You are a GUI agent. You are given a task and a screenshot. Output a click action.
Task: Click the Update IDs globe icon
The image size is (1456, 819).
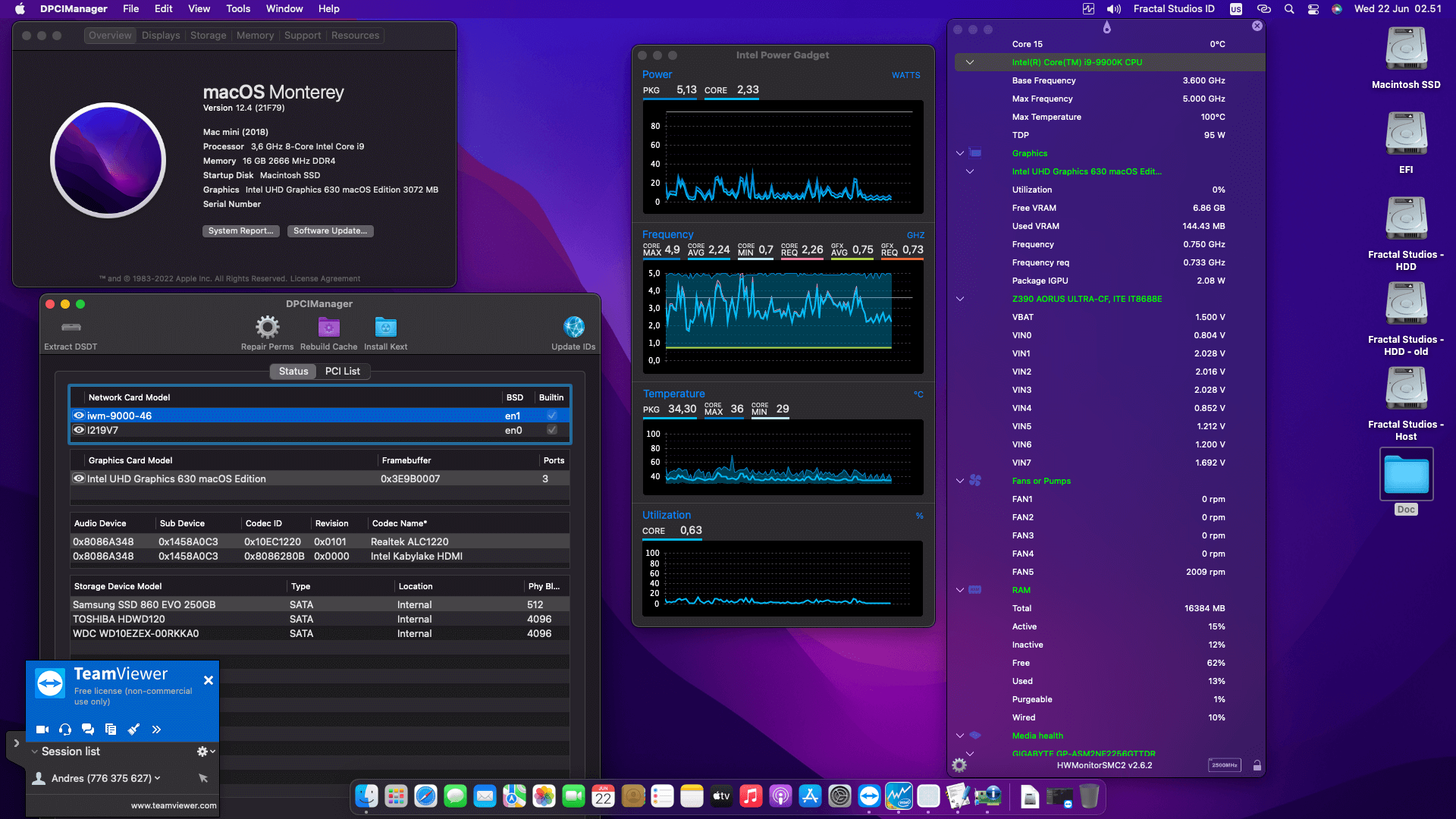pos(573,327)
